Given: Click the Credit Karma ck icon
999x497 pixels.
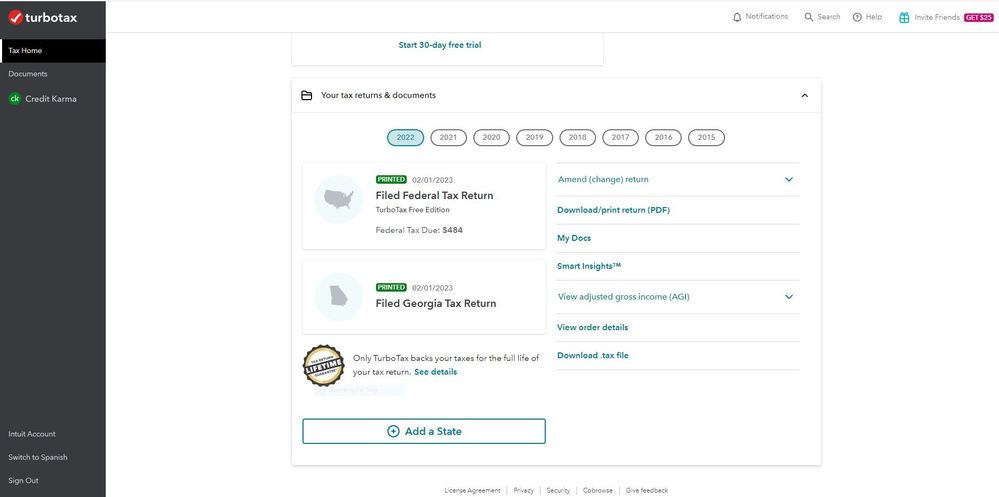Looking at the screenshot, I should [x=15, y=99].
